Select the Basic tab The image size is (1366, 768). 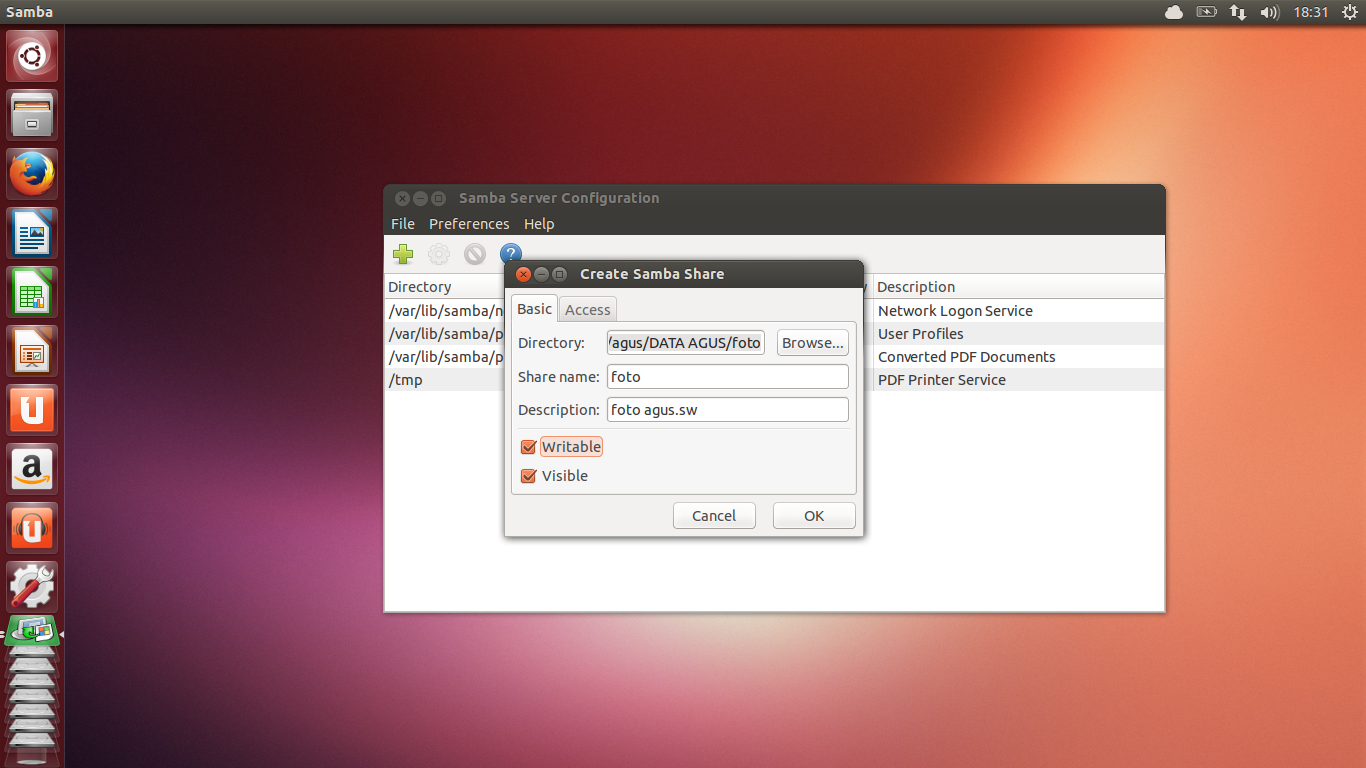click(x=534, y=309)
